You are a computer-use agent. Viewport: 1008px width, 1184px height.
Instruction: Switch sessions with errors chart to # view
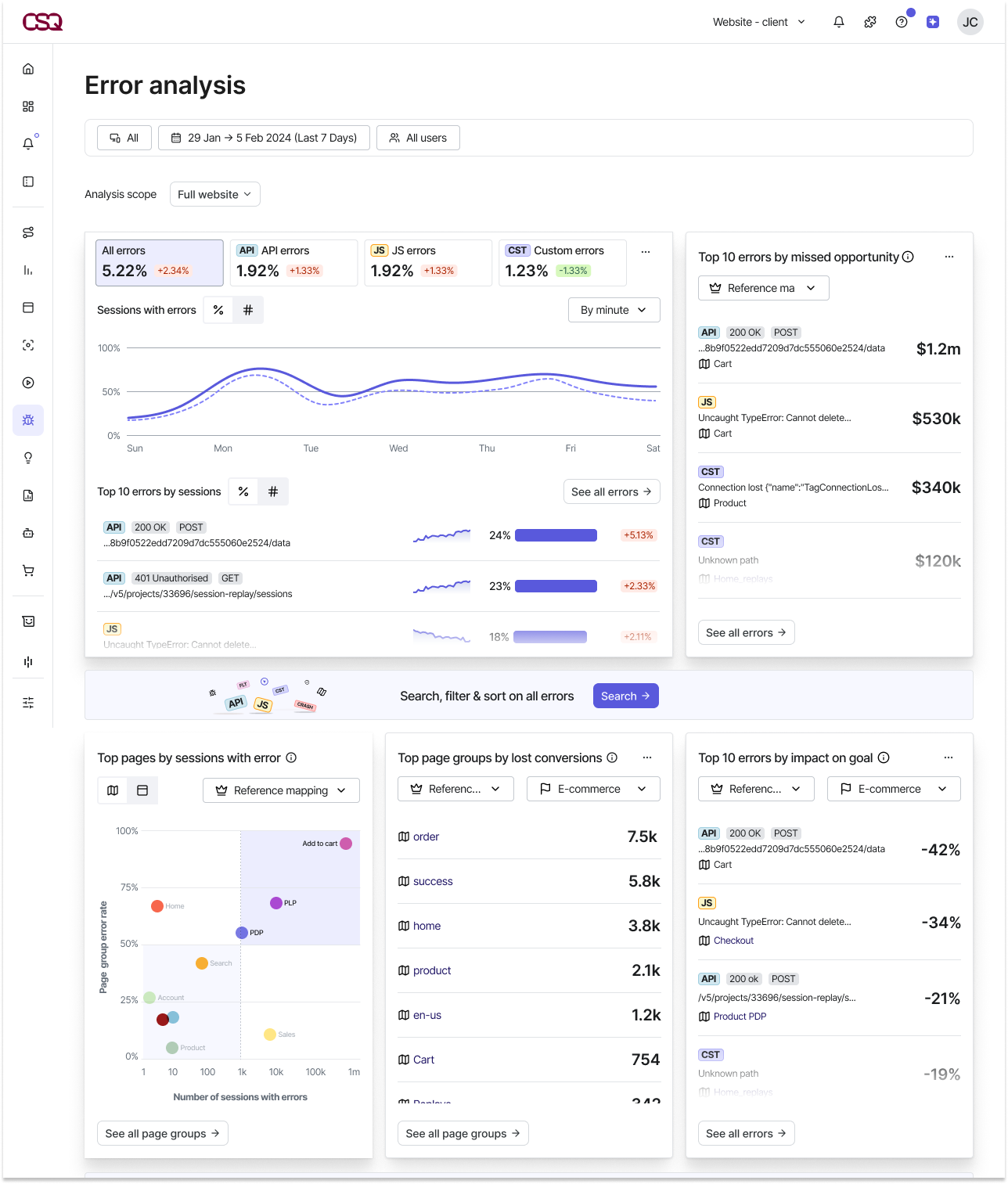tap(248, 310)
